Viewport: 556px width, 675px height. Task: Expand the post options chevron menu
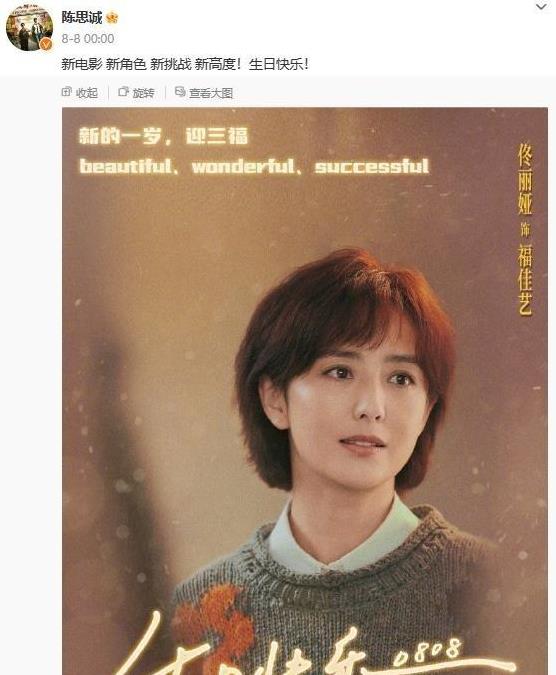541,7
